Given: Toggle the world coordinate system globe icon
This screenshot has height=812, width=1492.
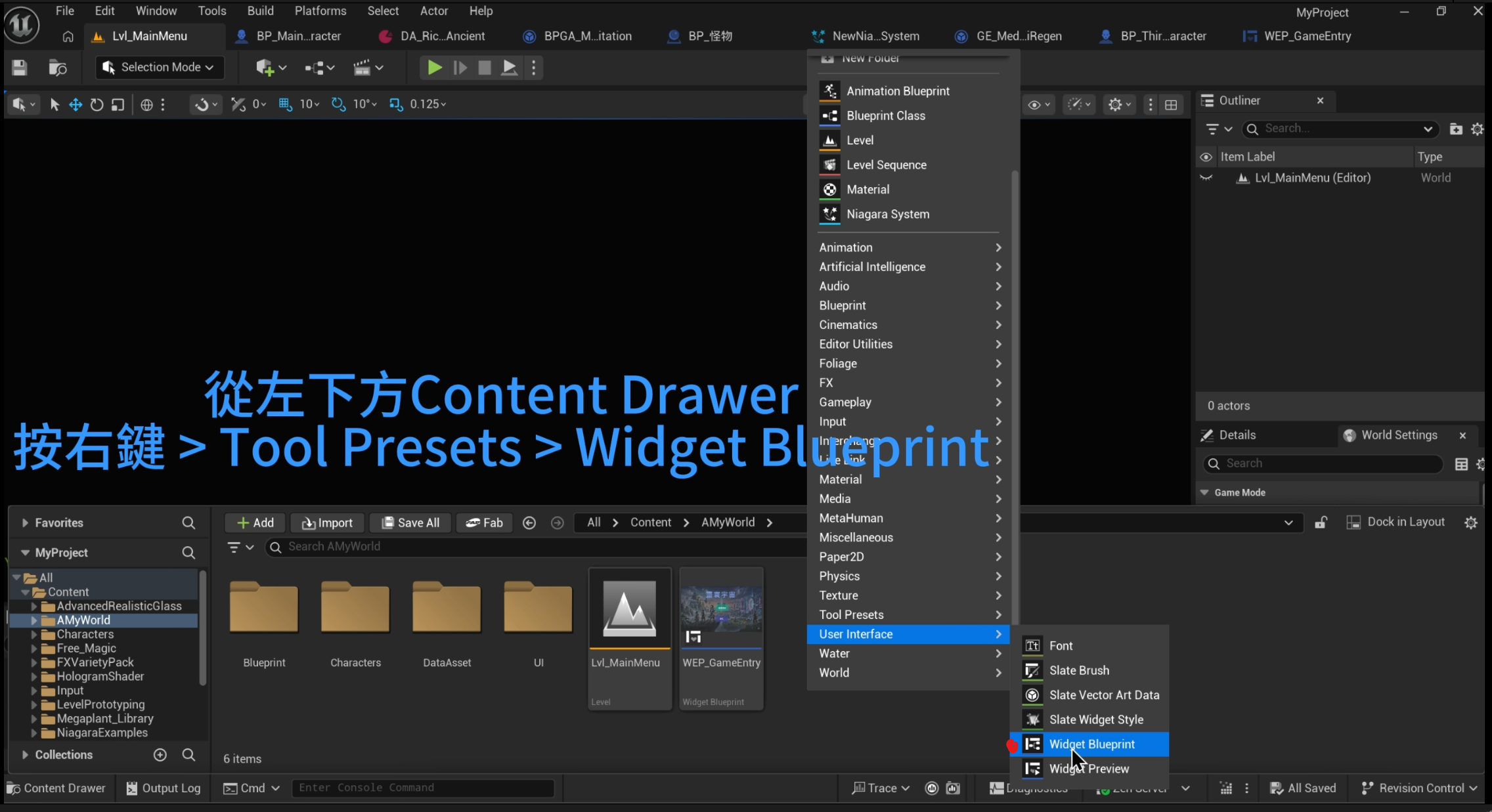Looking at the screenshot, I should coord(146,104).
